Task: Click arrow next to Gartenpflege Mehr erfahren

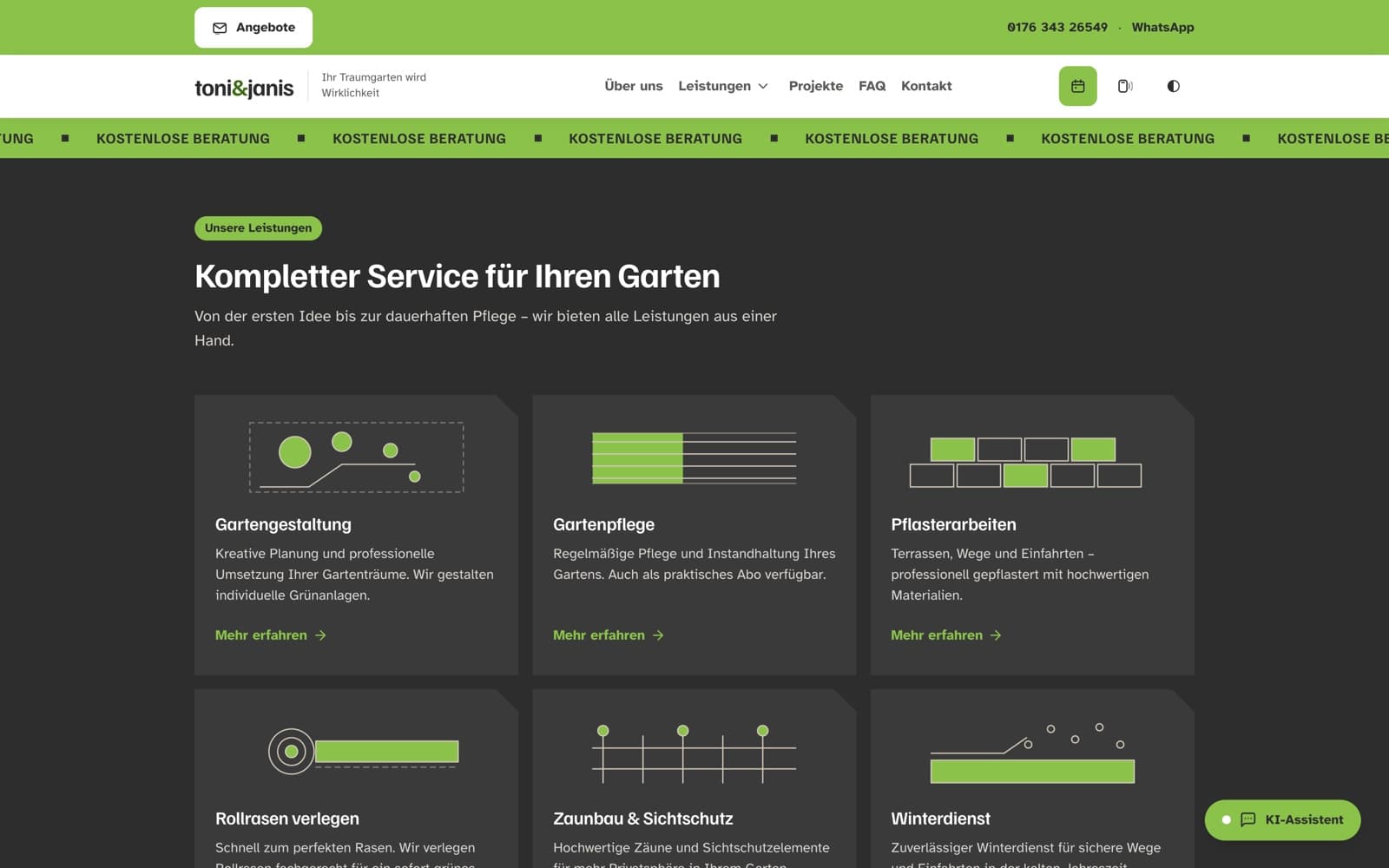Action: (658, 635)
